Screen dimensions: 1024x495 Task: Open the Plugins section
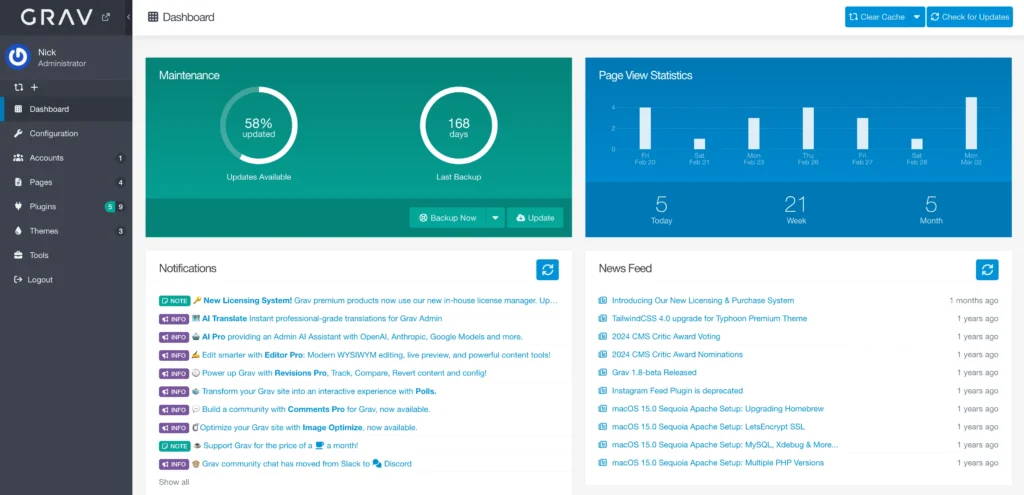(66, 206)
